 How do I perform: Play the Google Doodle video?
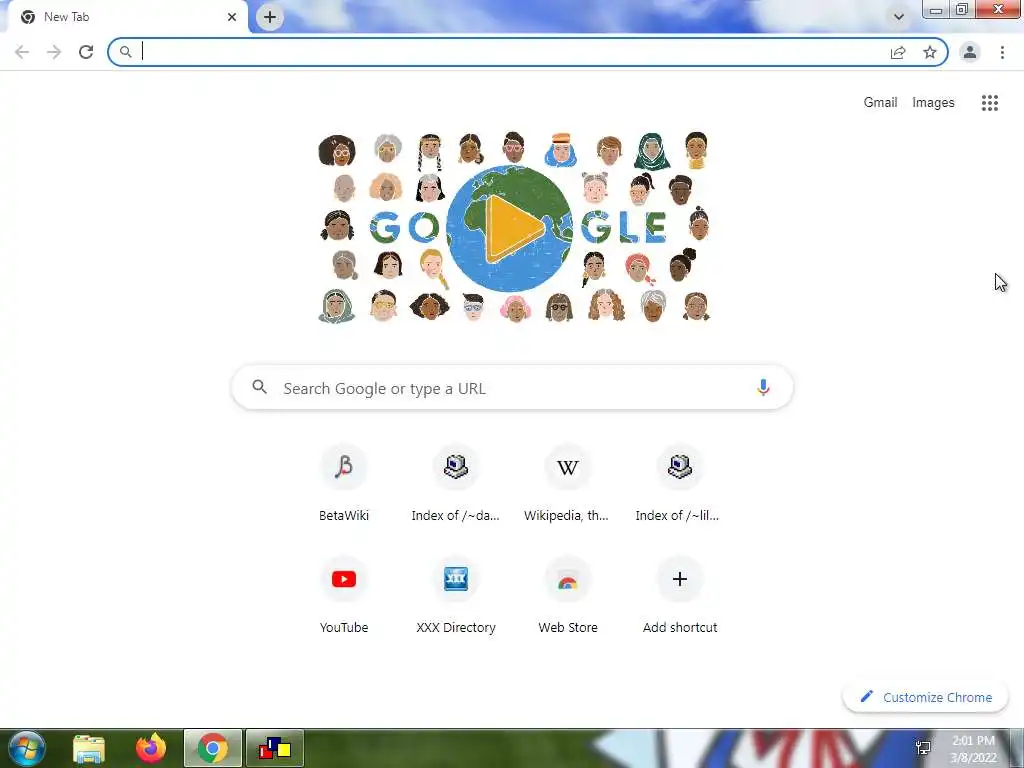pyautogui.click(x=514, y=228)
